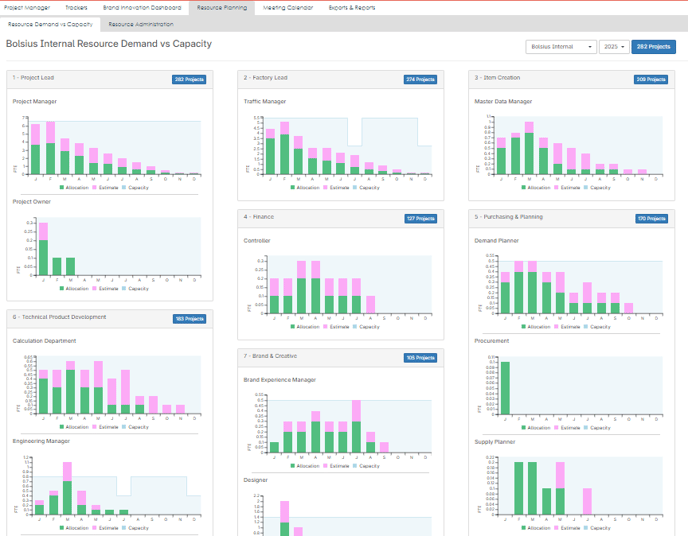Click 282 Projects badge in Project Lead
This screenshot has height=536, width=688.
(189, 79)
